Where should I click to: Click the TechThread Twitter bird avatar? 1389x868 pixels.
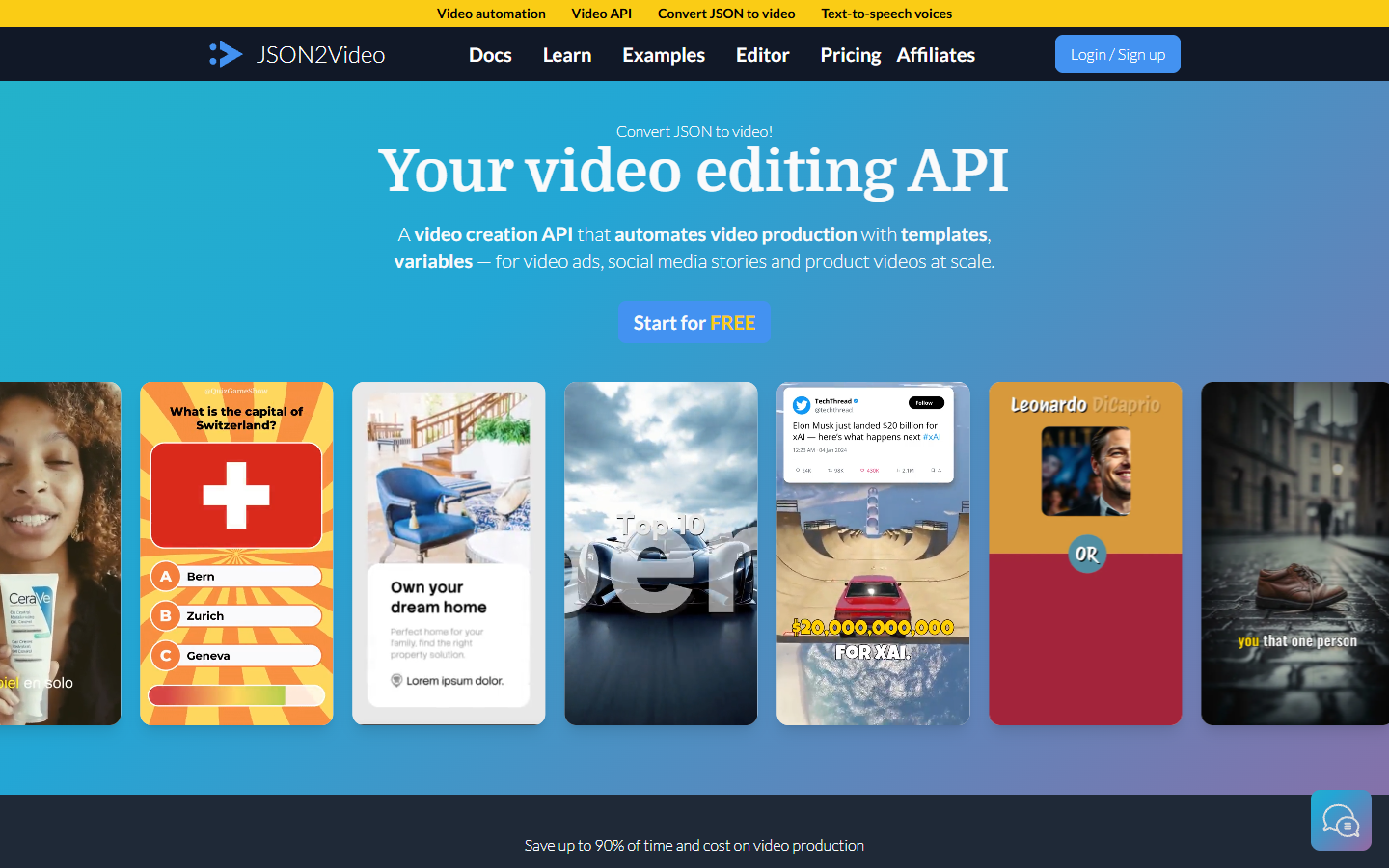(x=802, y=405)
